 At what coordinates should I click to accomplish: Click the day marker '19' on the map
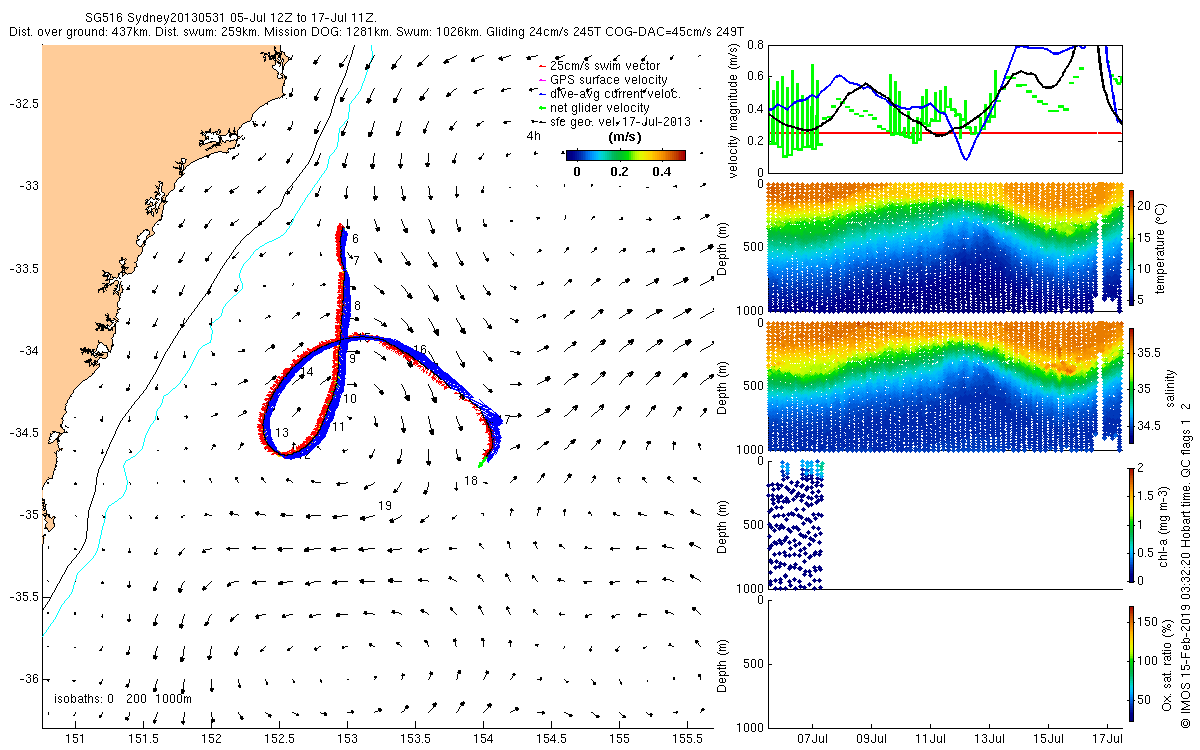click(385, 507)
